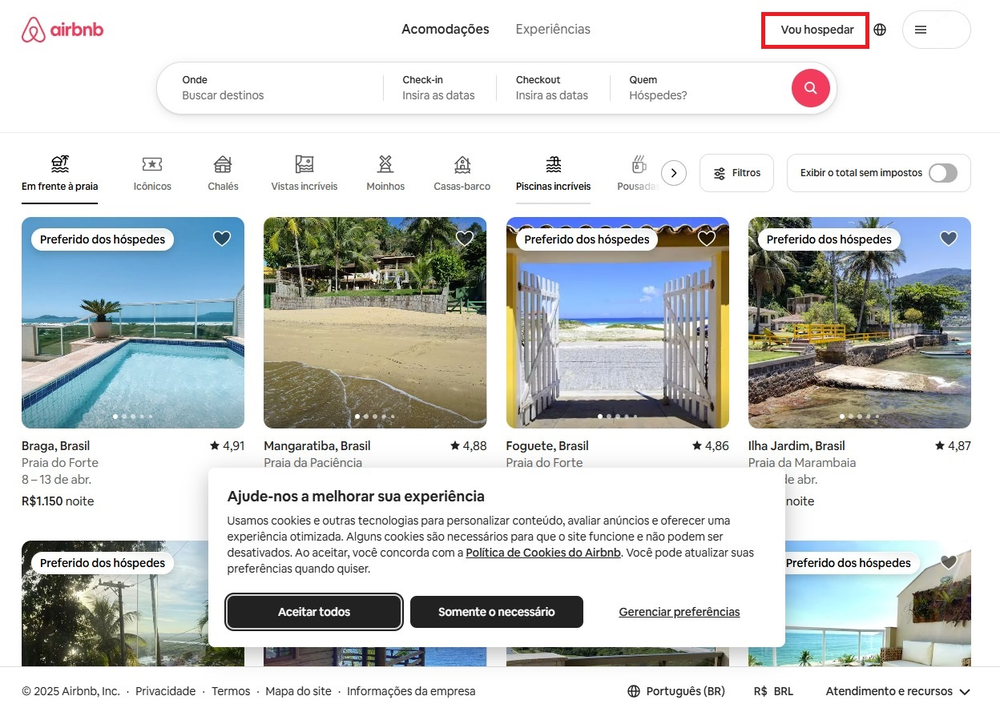Image resolution: width=1000 pixels, height=712 pixels.
Task: Select the Casas-barco category
Action: pyautogui.click(x=462, y=174)
